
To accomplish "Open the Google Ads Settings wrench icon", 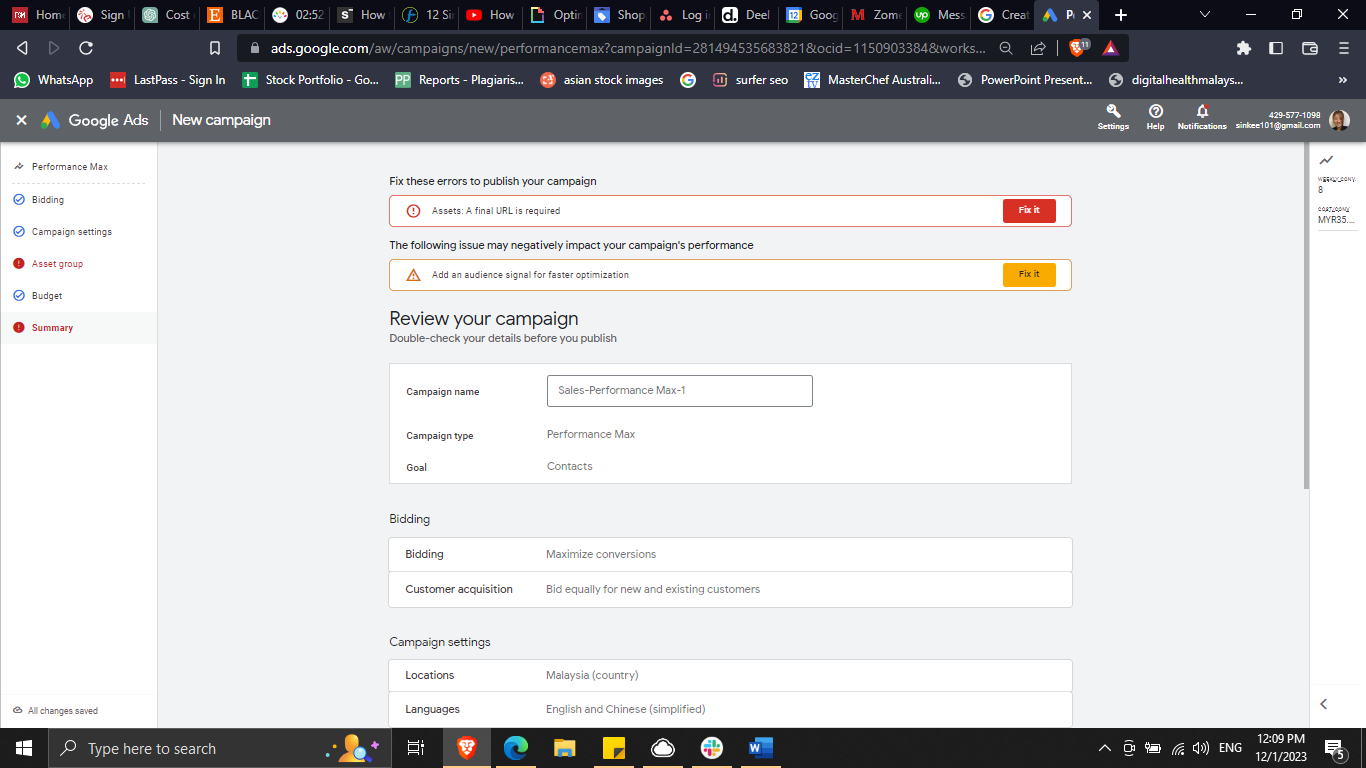I will (1113, 113).
